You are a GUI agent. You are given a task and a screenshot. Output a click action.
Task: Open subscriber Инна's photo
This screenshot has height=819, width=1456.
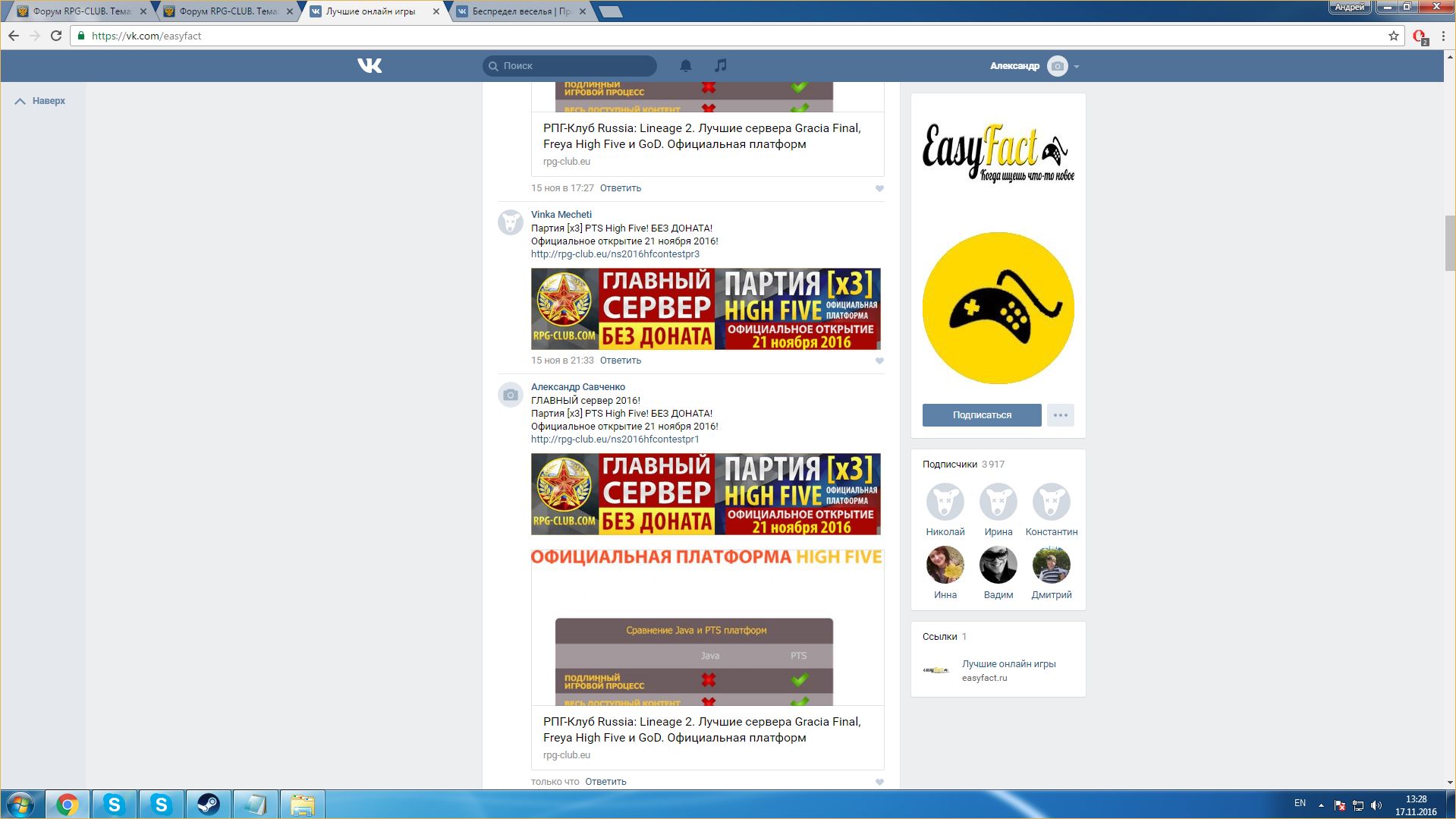[945, 565]
